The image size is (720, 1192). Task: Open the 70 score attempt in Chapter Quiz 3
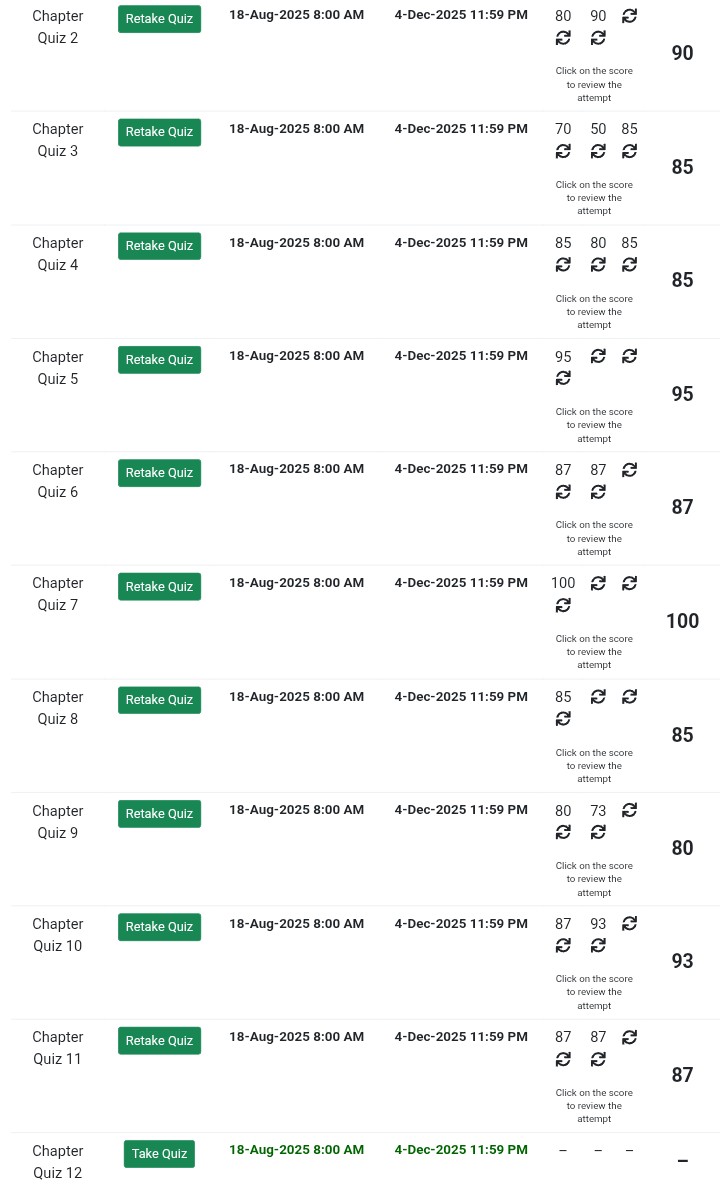(x=563, y=129)
